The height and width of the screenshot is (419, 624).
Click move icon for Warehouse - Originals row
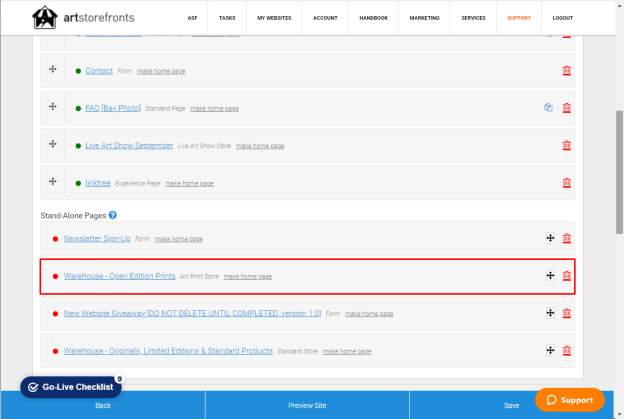pos(550,350)
